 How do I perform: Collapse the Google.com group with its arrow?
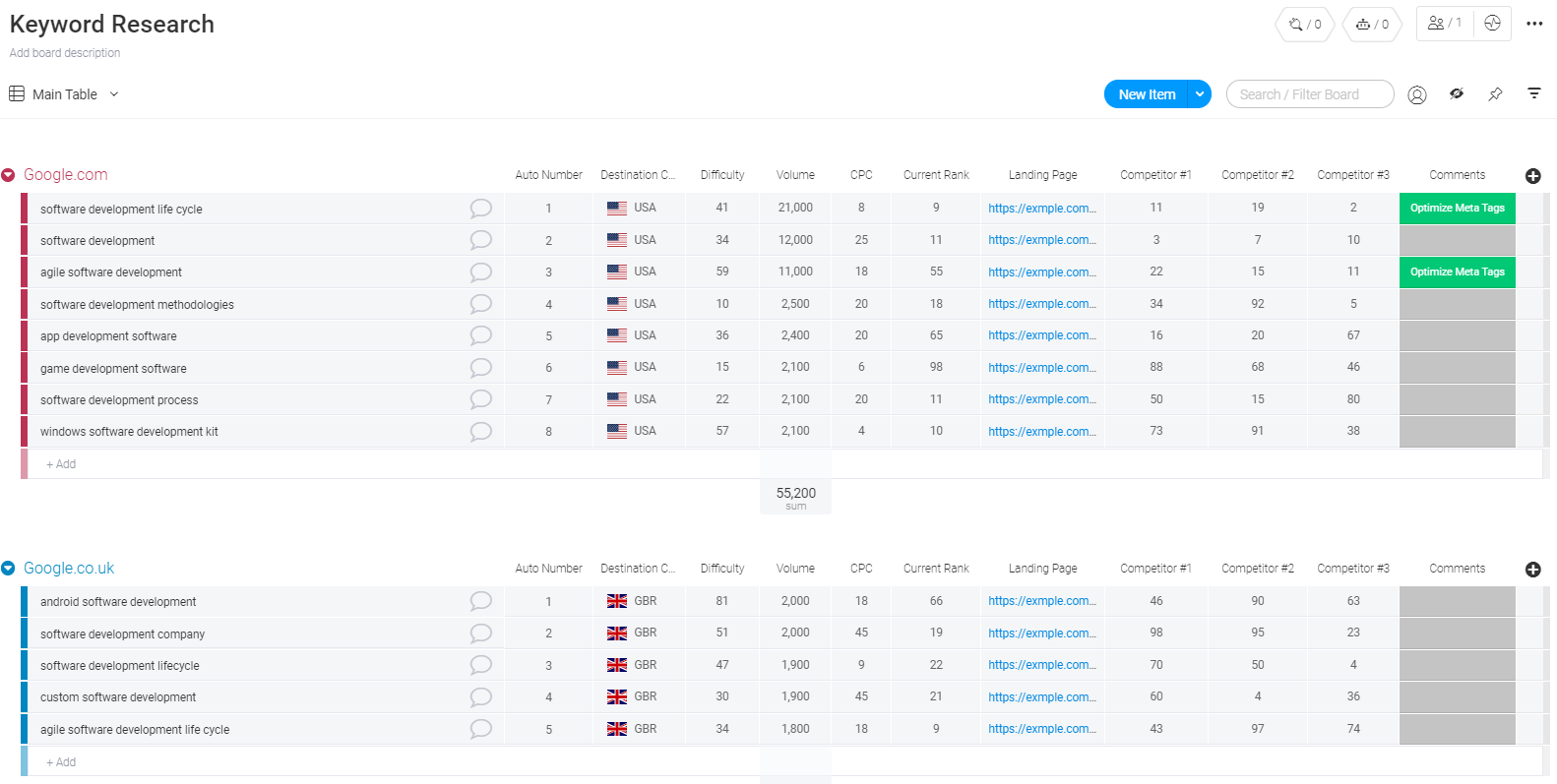coord(9,175)
